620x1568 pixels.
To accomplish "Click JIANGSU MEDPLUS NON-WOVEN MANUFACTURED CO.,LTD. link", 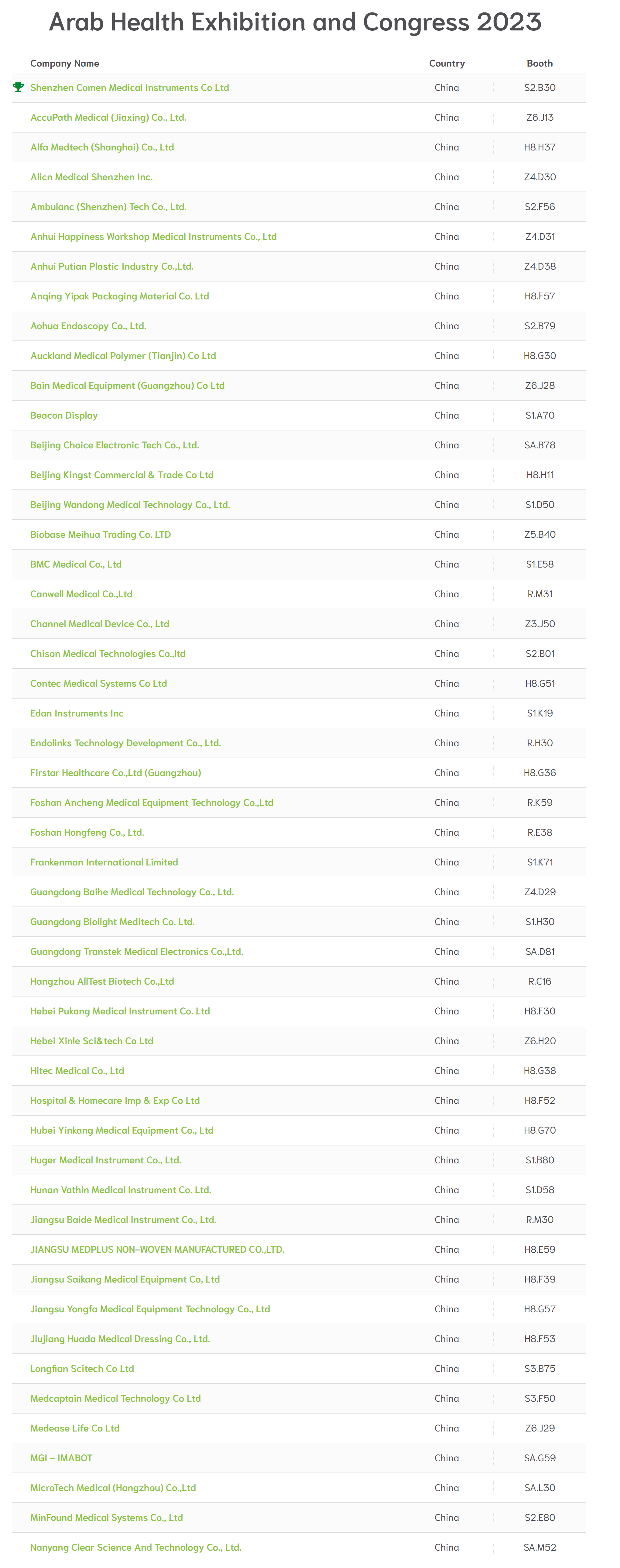I will coord(158,1250).
